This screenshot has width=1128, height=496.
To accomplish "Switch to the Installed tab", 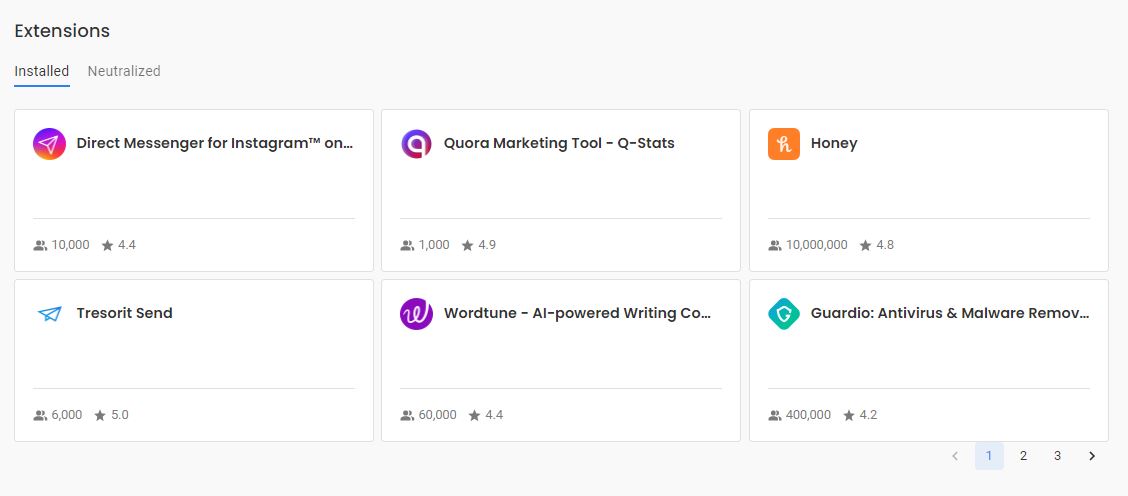I will pos(42,71).
